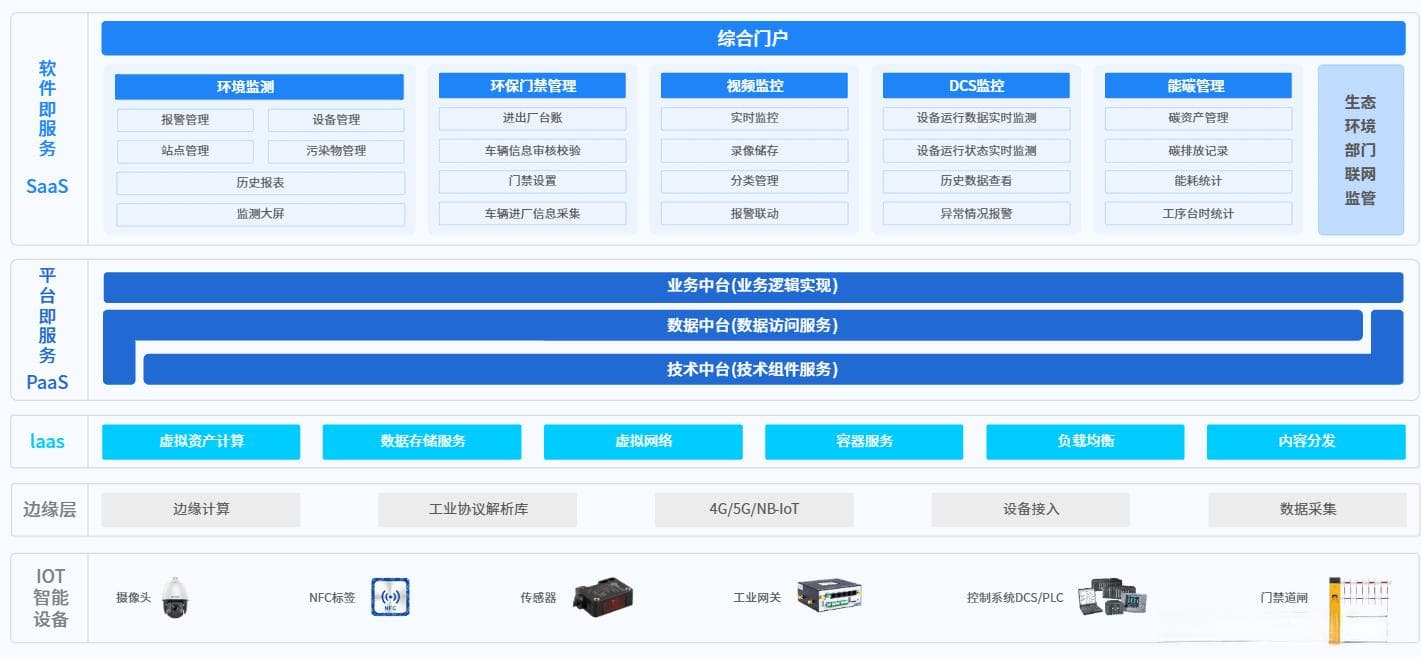Open 报警联动 item

[754, 213]
